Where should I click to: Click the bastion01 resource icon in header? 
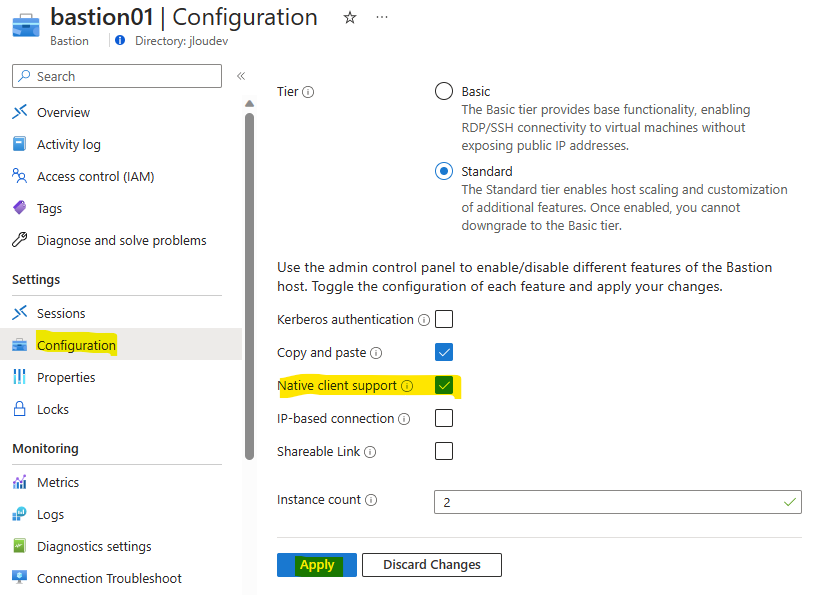tap(26, 26)
